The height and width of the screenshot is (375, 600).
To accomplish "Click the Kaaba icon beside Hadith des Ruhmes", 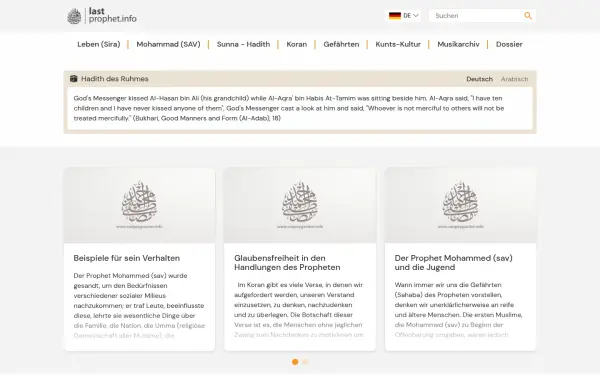I will (73, 79).
